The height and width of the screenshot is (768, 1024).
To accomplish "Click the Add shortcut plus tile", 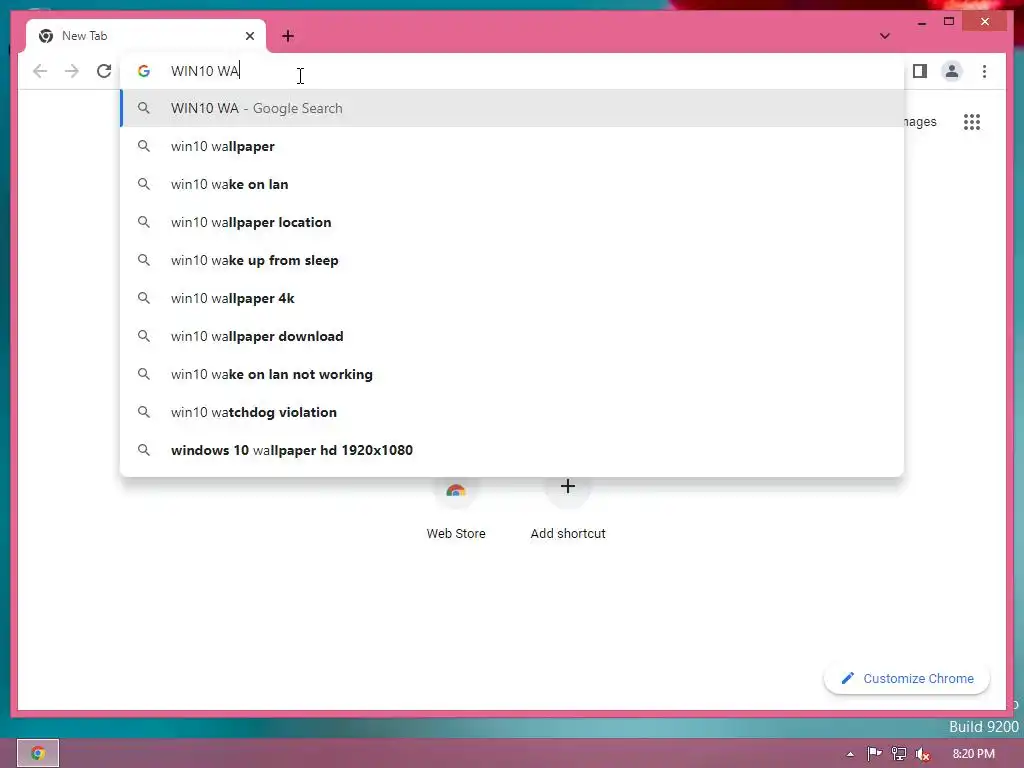I will (x=568, y=509).
